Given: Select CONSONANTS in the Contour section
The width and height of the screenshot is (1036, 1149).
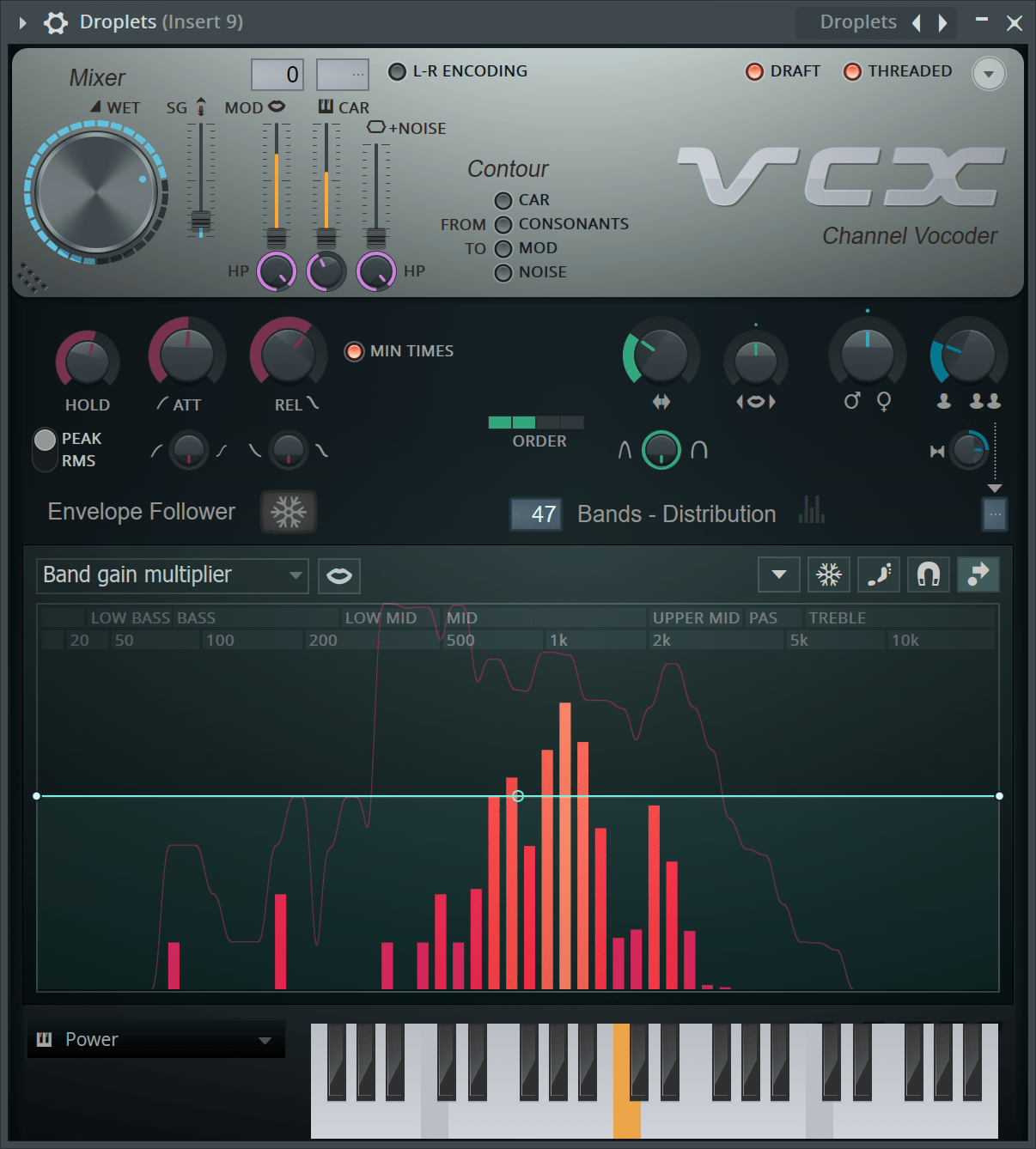Looking at the screenshot, I should point(503,223).
